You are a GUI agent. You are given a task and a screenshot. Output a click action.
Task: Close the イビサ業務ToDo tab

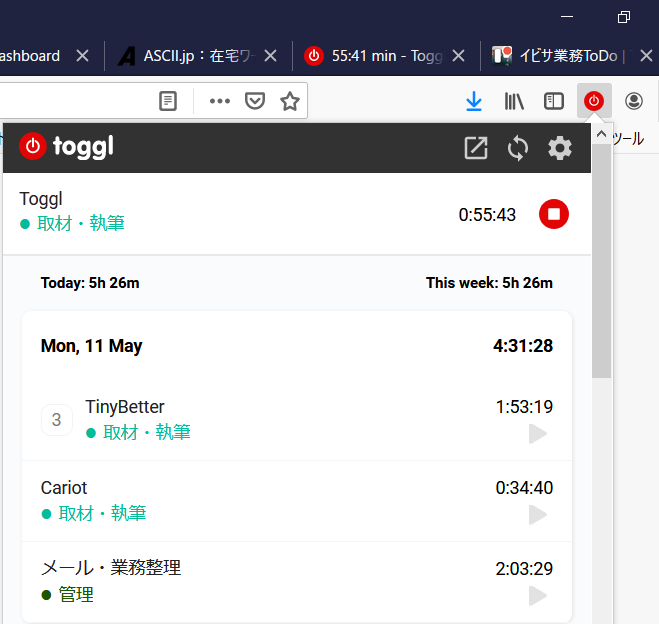pos(646,55)
